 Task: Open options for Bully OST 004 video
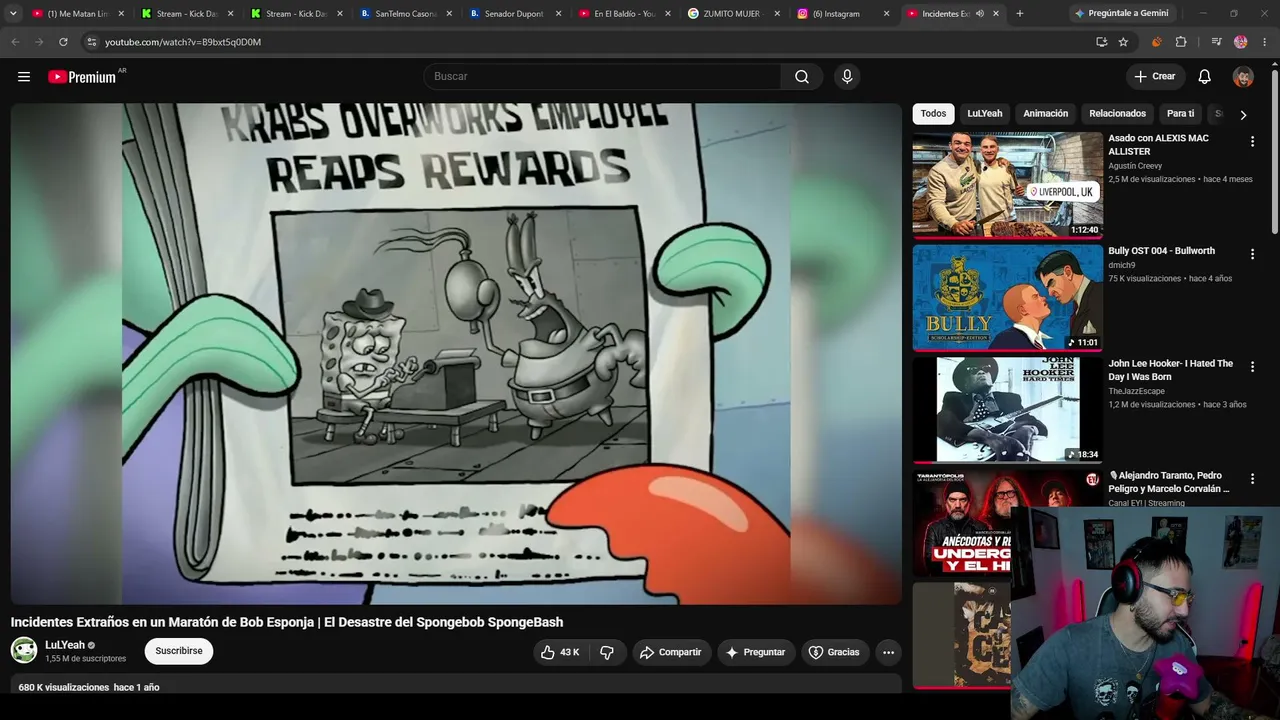(x=1252, y=255)
